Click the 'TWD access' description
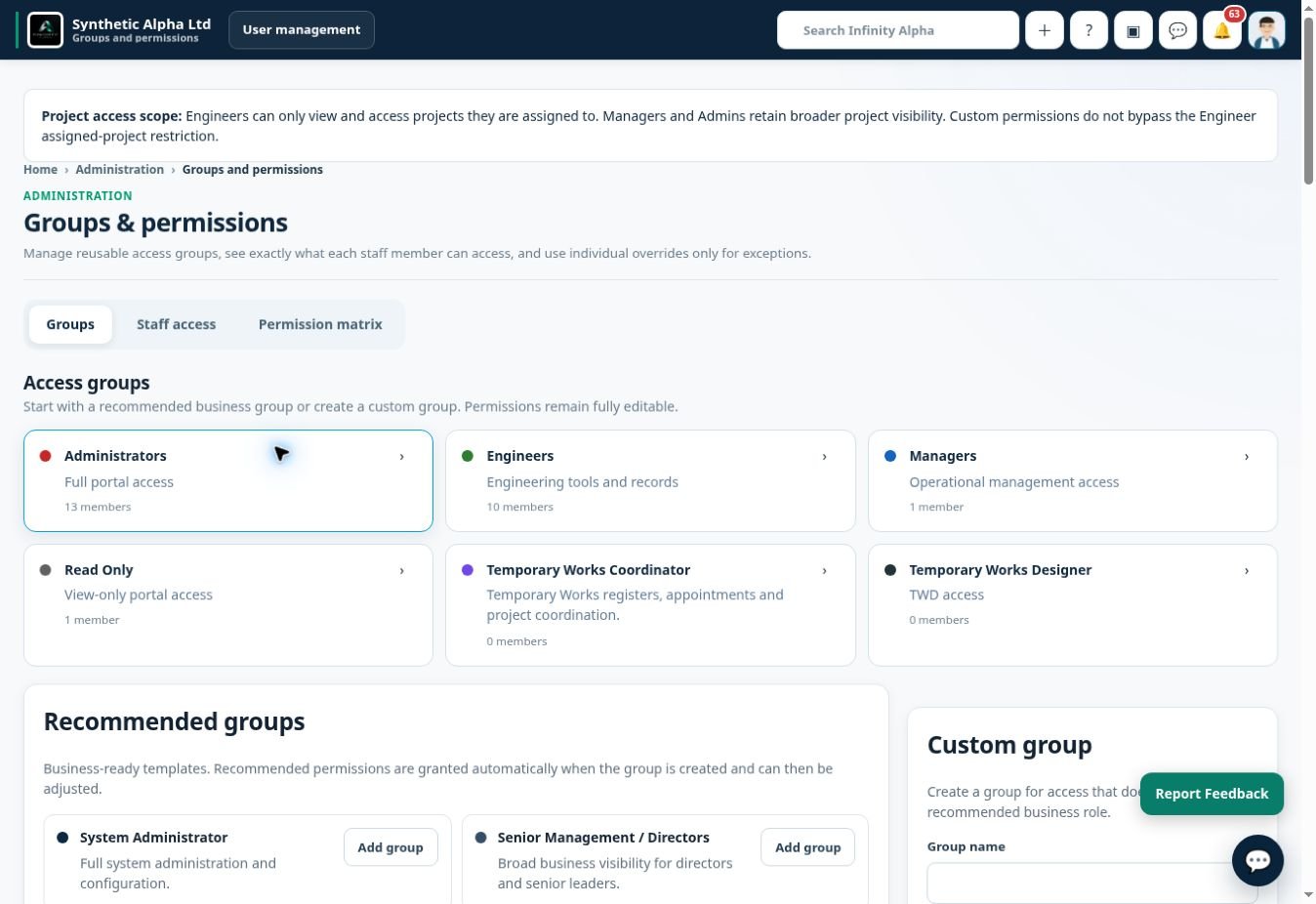 [x=947, y=595]
